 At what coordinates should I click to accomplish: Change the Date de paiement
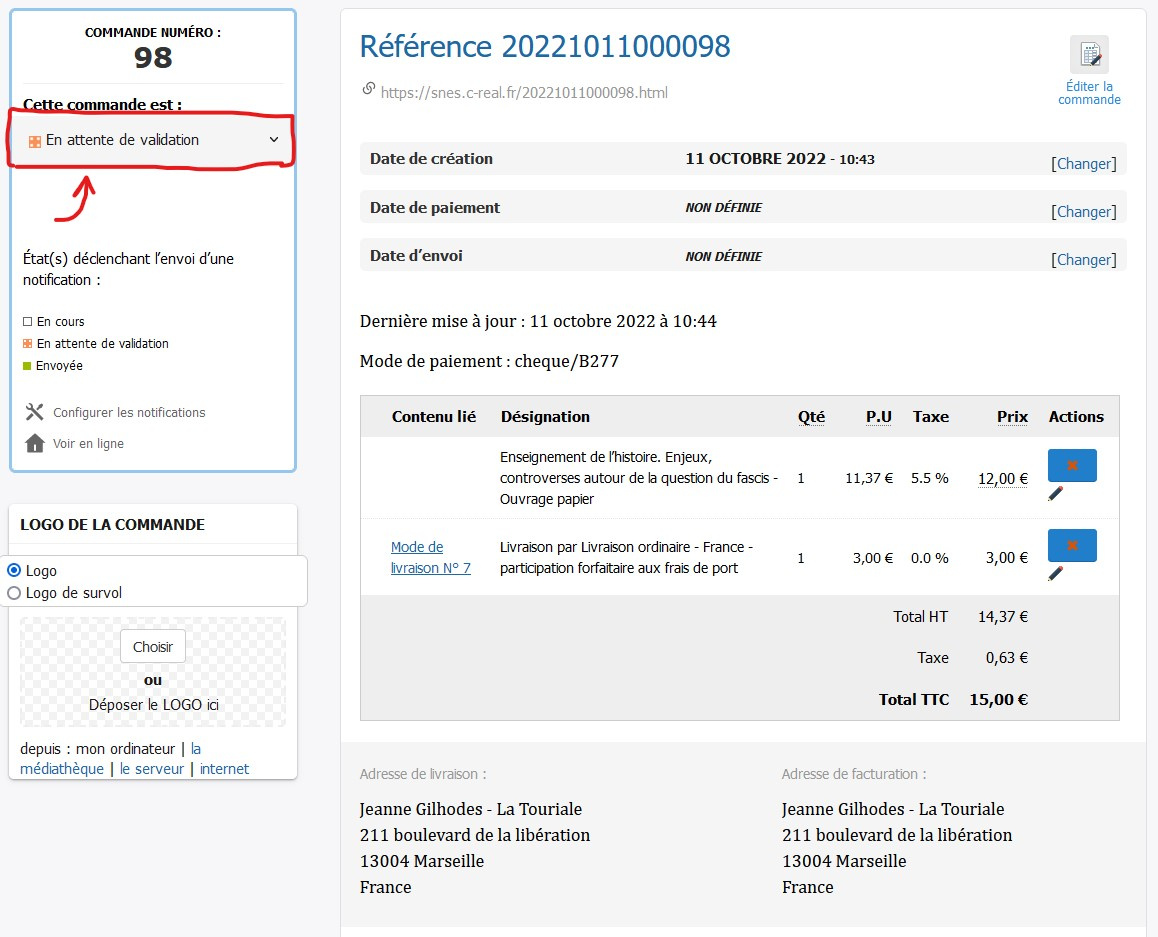pos(1083,212)
